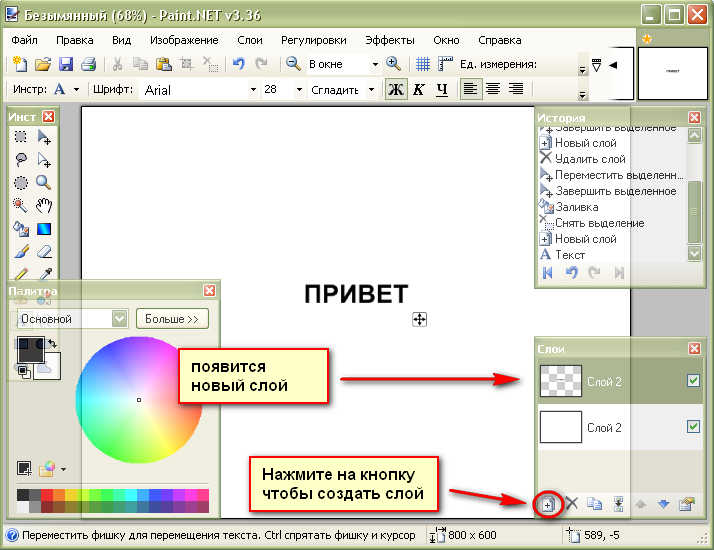Pick color from the color wheel
Image resolution: width=714 pixels, height=550 pixels.
pos(139,400)
